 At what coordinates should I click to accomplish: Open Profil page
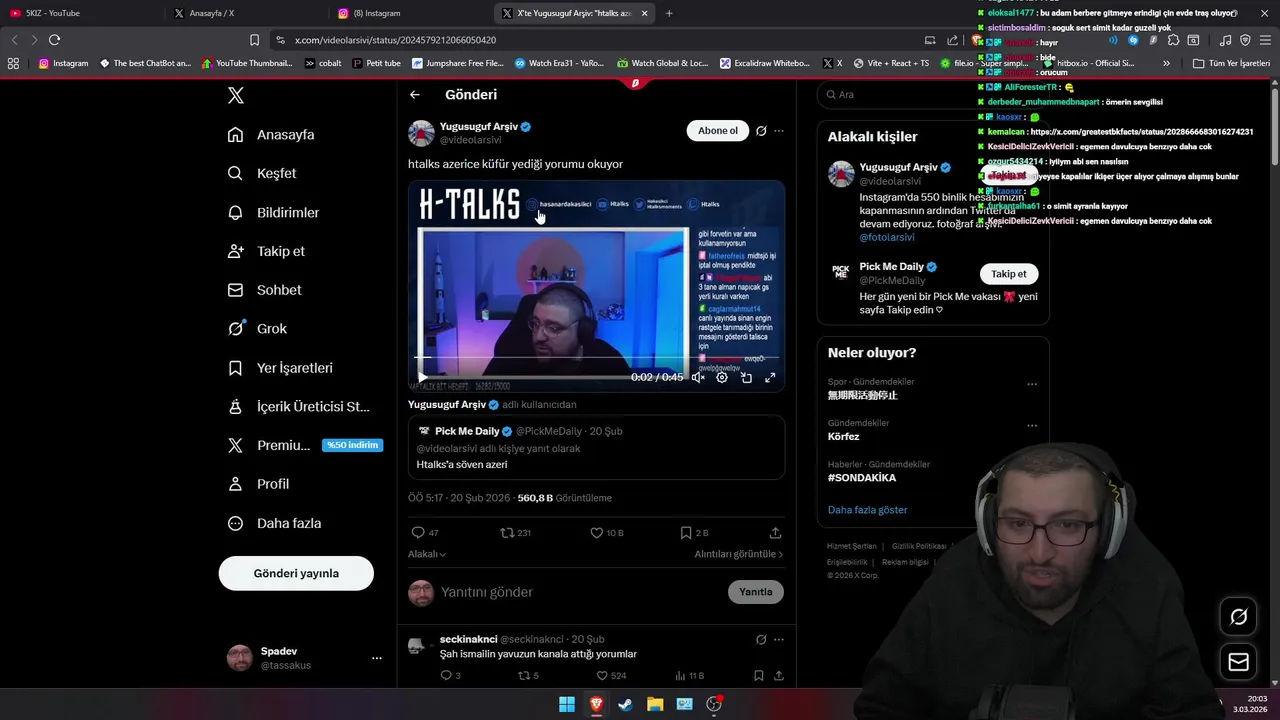tap(258, 484)
